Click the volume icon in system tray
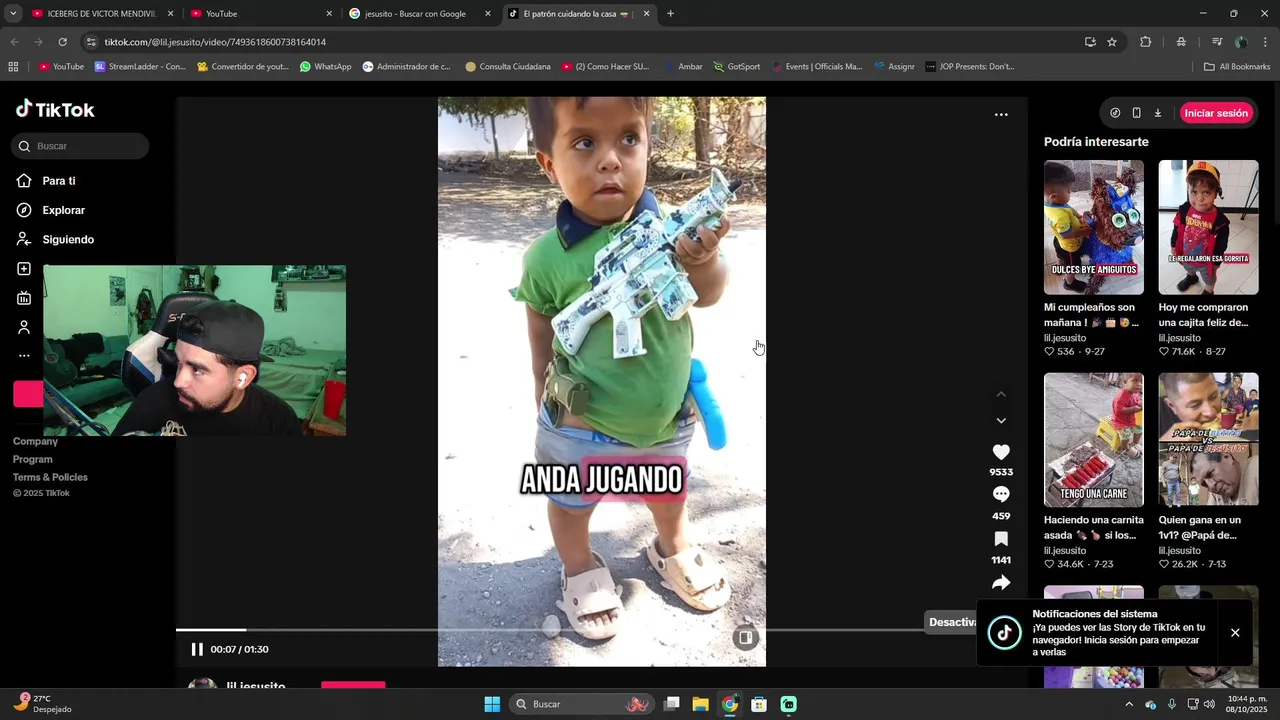This screenshot has height=720, width=1280. [1209, 704]
